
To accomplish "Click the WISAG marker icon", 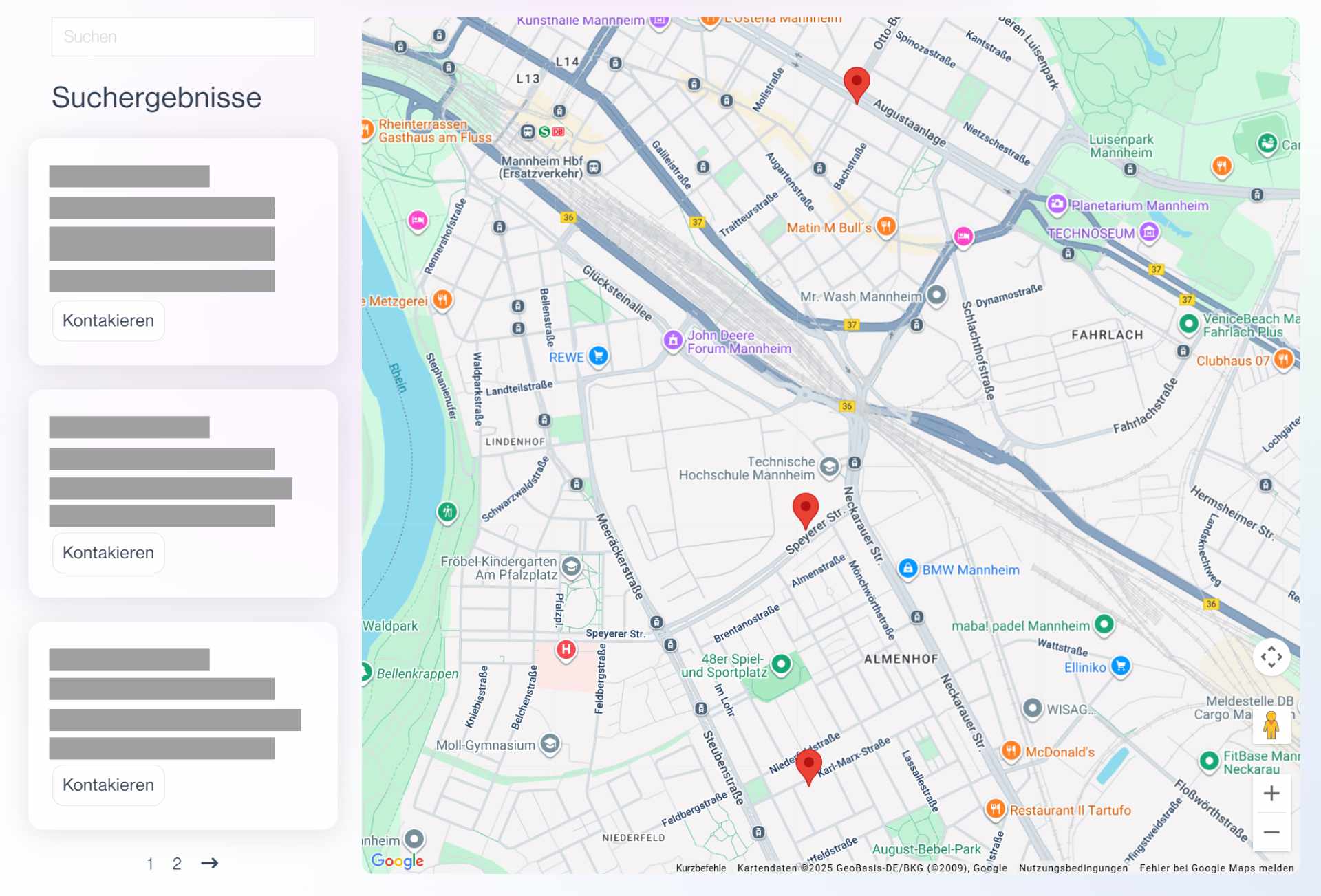I will coord(1033,708).
